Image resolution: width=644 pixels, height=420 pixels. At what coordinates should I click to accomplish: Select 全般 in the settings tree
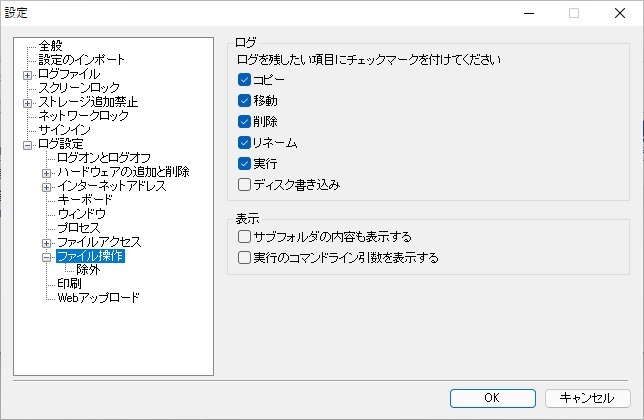click(x=51, y=46)
